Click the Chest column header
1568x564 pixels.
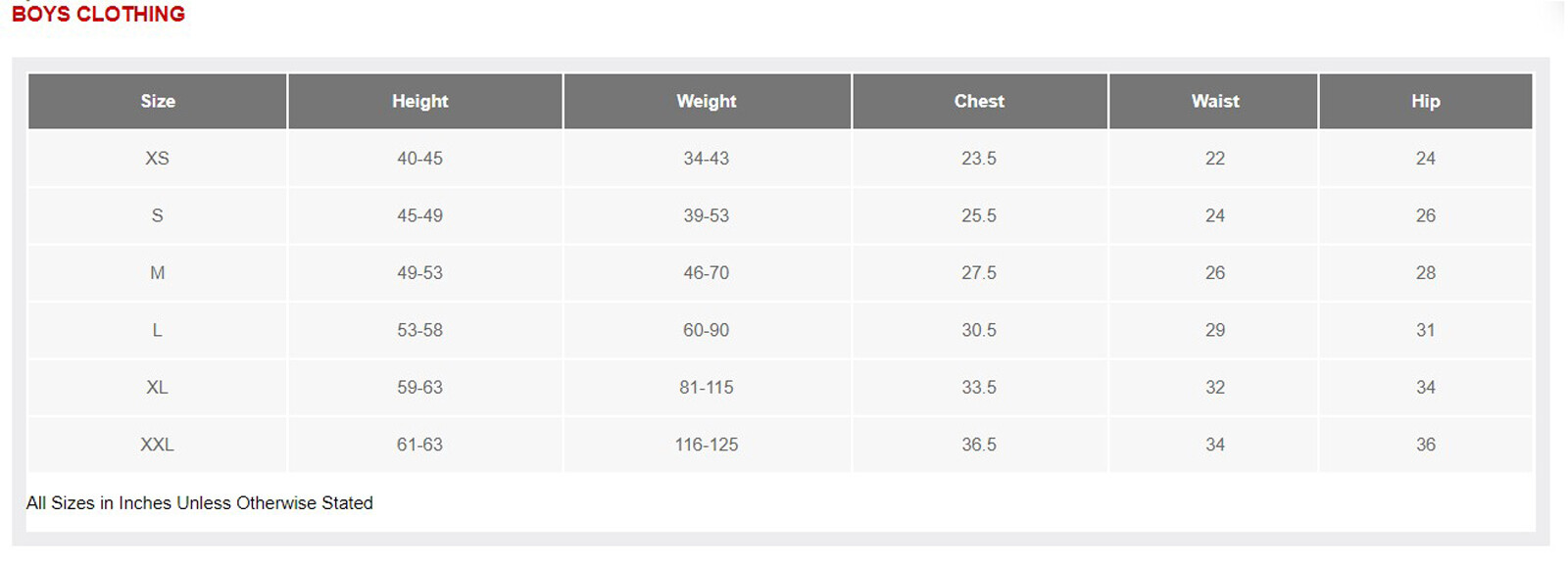[x=979, y=101]
